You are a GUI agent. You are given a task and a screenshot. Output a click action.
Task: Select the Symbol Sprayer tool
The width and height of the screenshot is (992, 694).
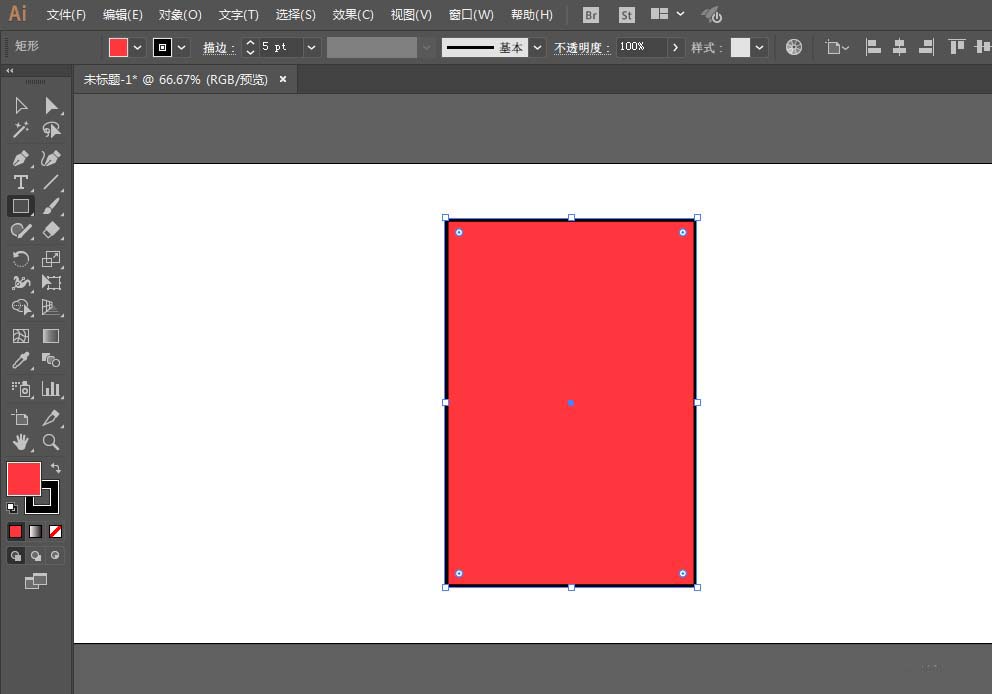[x=21, y=388]
